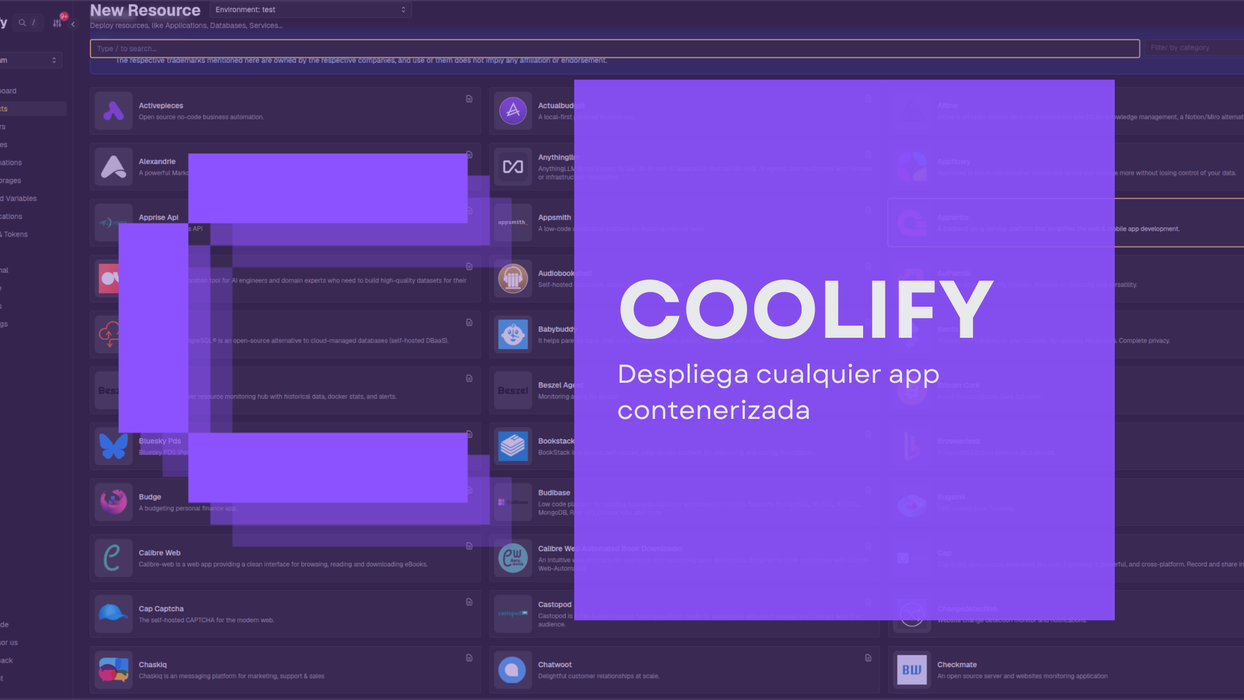
Task: Select the Castopod service title
Action: [555, 605]
